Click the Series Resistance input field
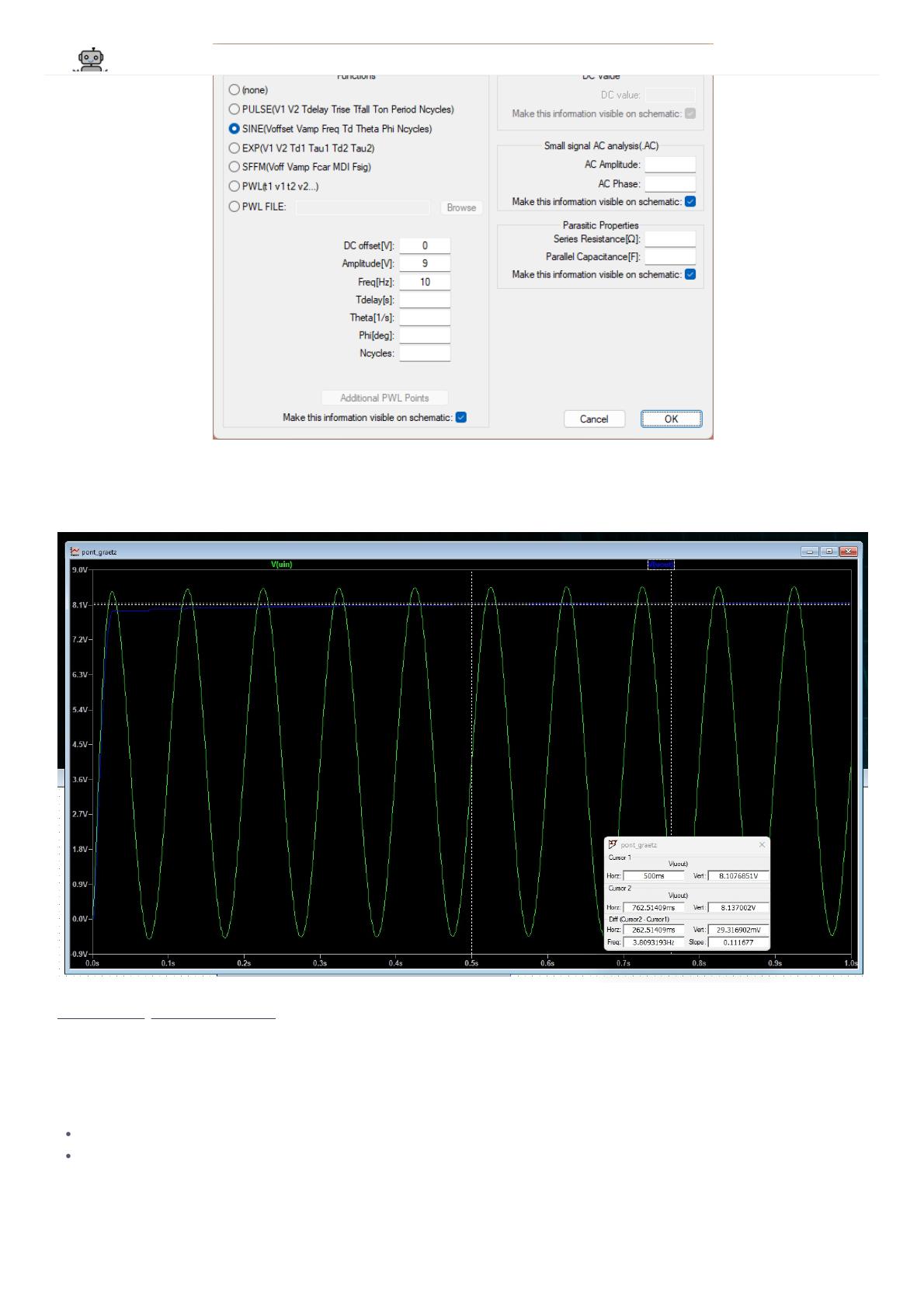 (669, 239)
